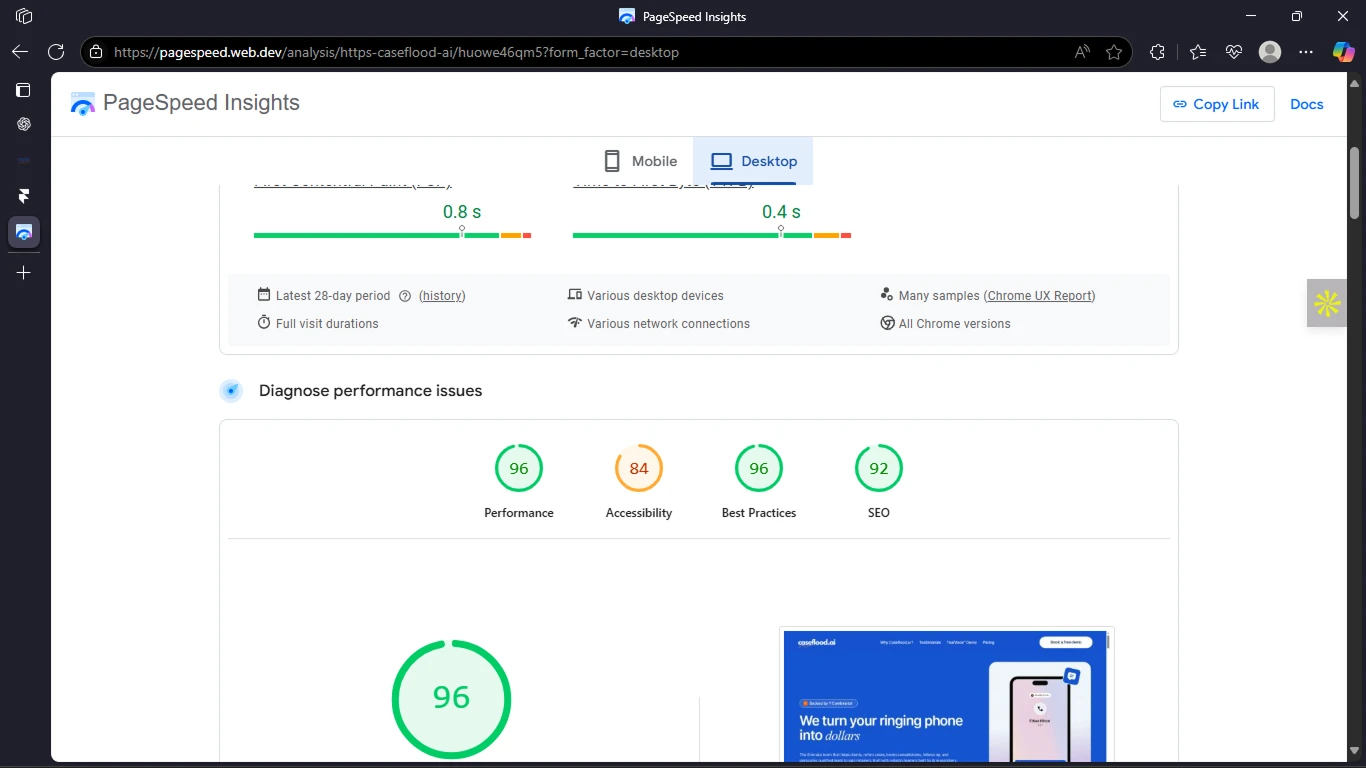Click the browser back arrow
The height and width of the screenshot is (768, 1366).
pos(20,52)
